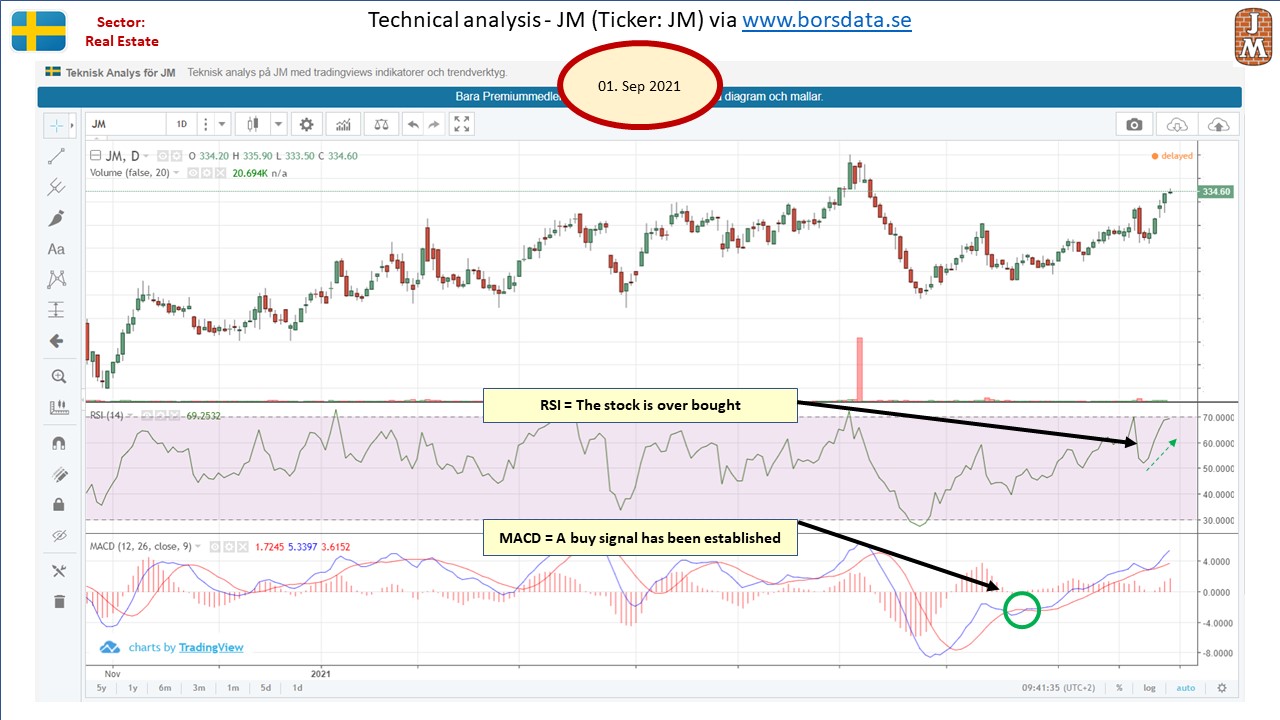The height and width of the screenshot is (720, 1280).
Task: Select the brush drawing tool
Action: tap(57, 218)
